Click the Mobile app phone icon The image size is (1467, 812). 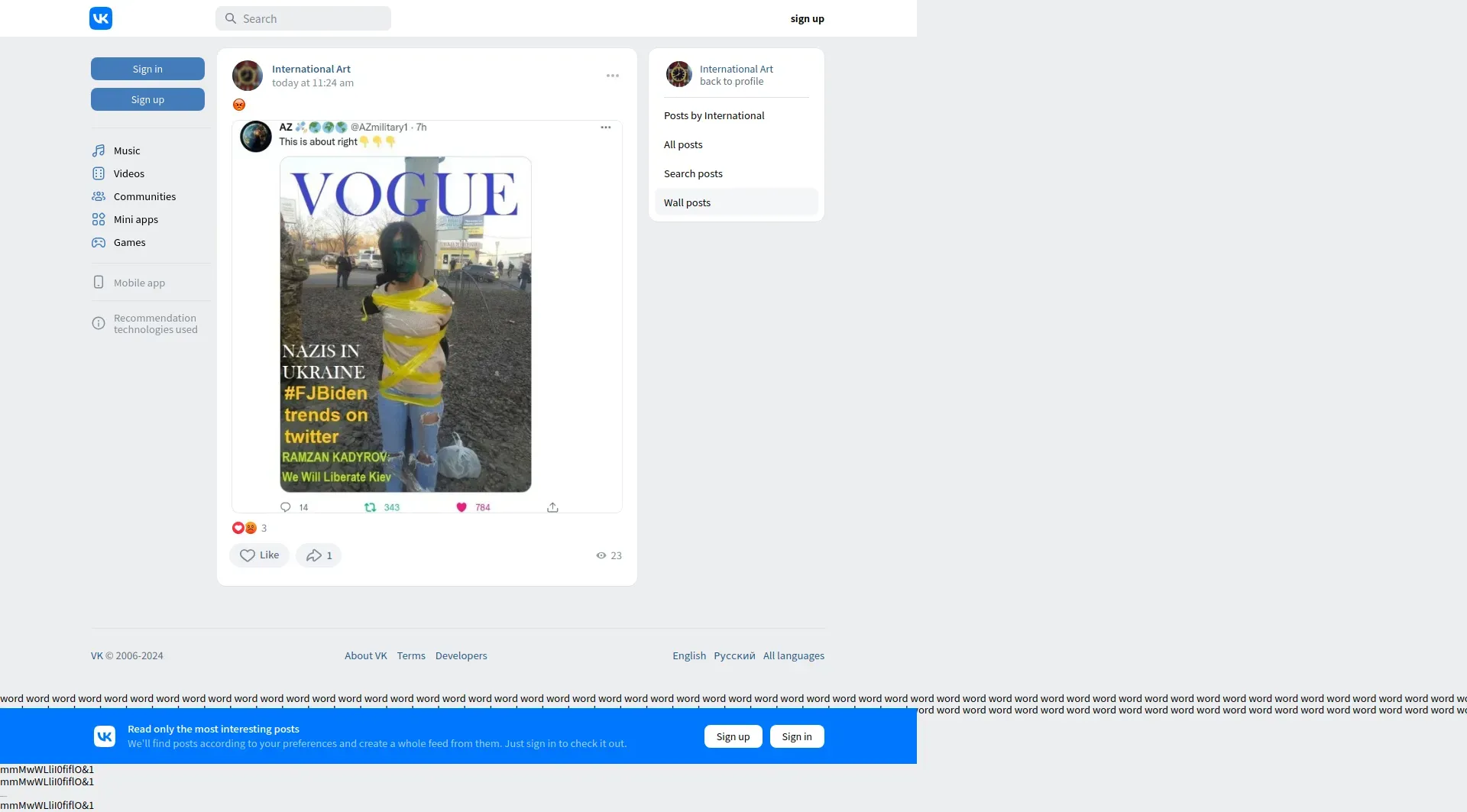pyautogui.click(x=99, y=282)
